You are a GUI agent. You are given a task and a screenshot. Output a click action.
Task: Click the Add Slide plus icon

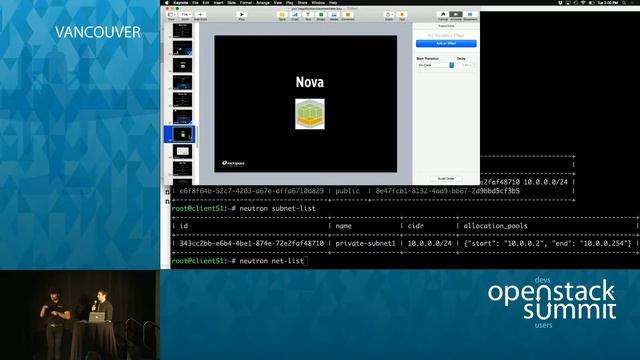200,15
